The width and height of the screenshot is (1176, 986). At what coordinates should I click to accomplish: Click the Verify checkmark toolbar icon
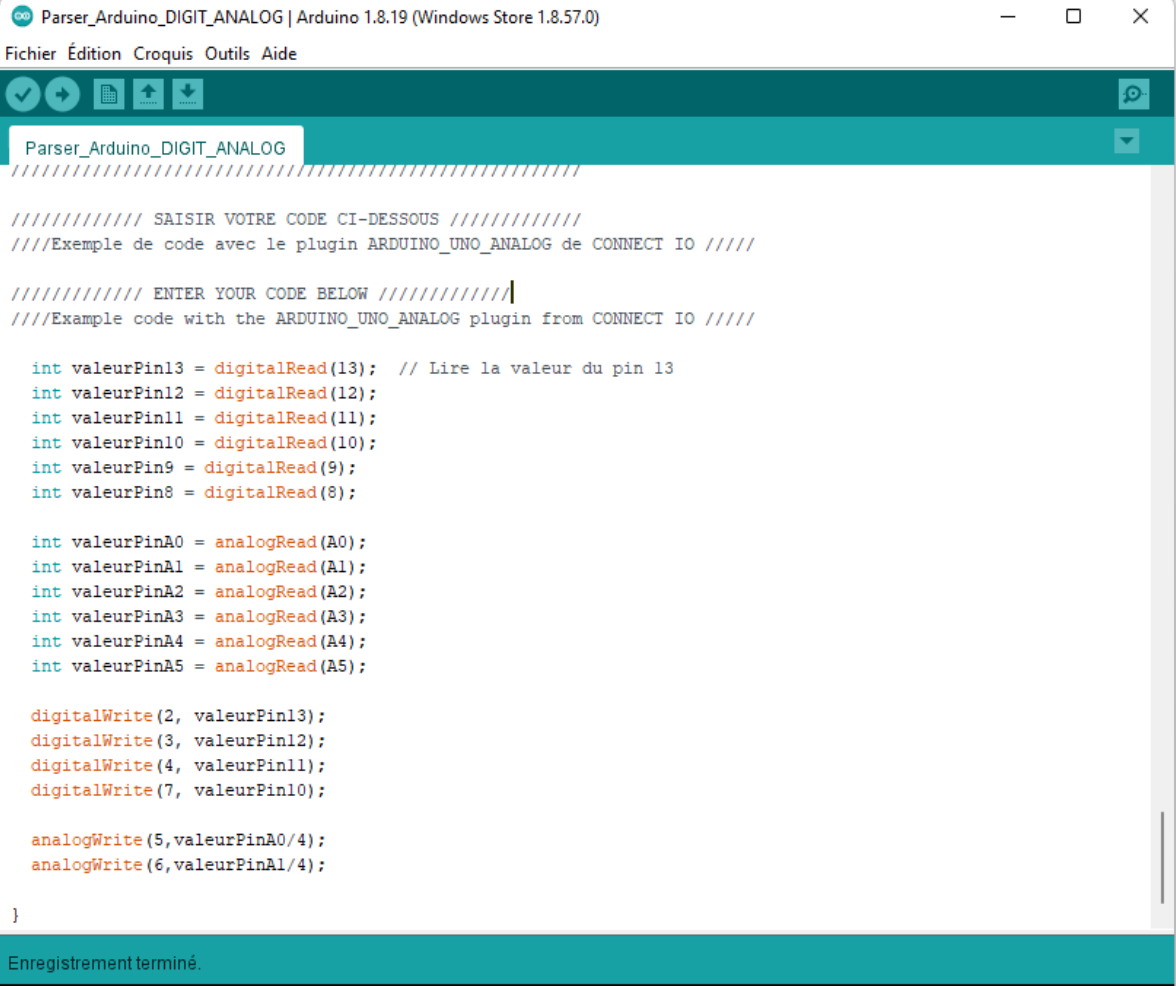click(23, 94)
